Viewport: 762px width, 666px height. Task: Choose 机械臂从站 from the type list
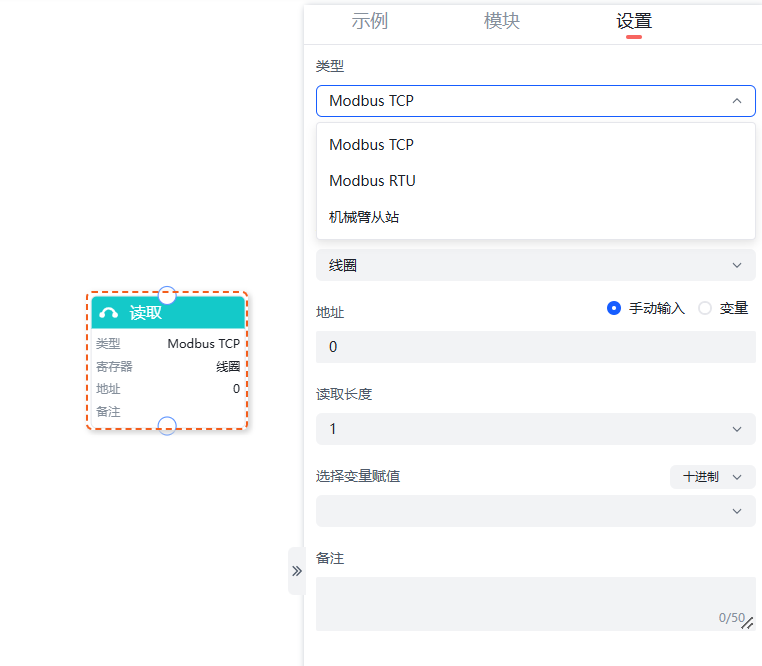pos(536,217)
